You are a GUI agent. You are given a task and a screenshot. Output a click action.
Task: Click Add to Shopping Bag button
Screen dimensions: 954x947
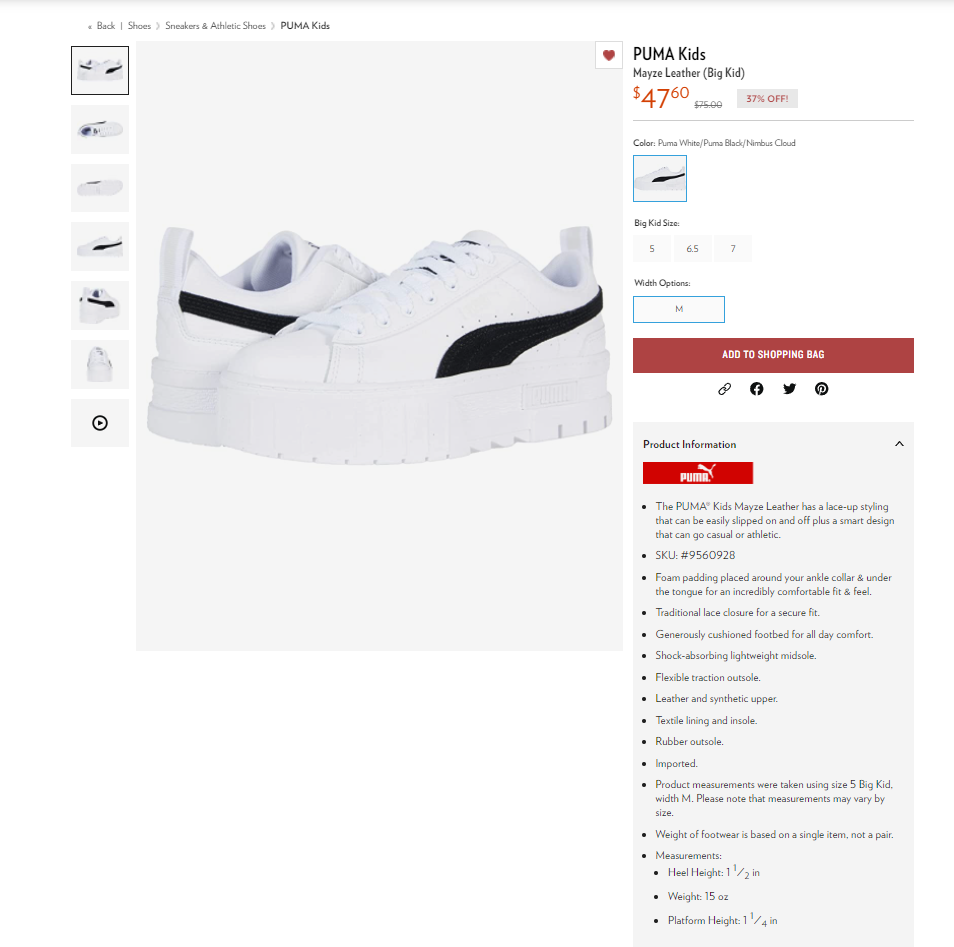(x=773, y=355)
